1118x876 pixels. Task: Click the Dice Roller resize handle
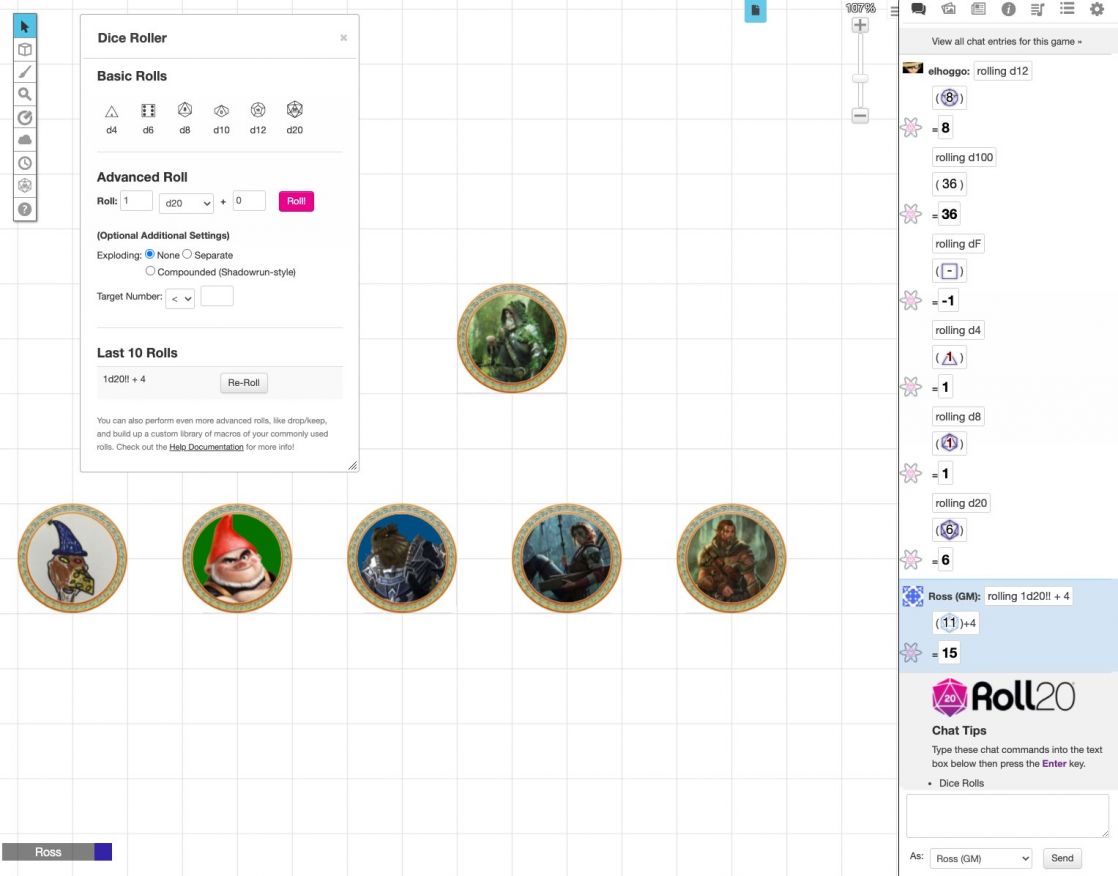click(352, 465)
